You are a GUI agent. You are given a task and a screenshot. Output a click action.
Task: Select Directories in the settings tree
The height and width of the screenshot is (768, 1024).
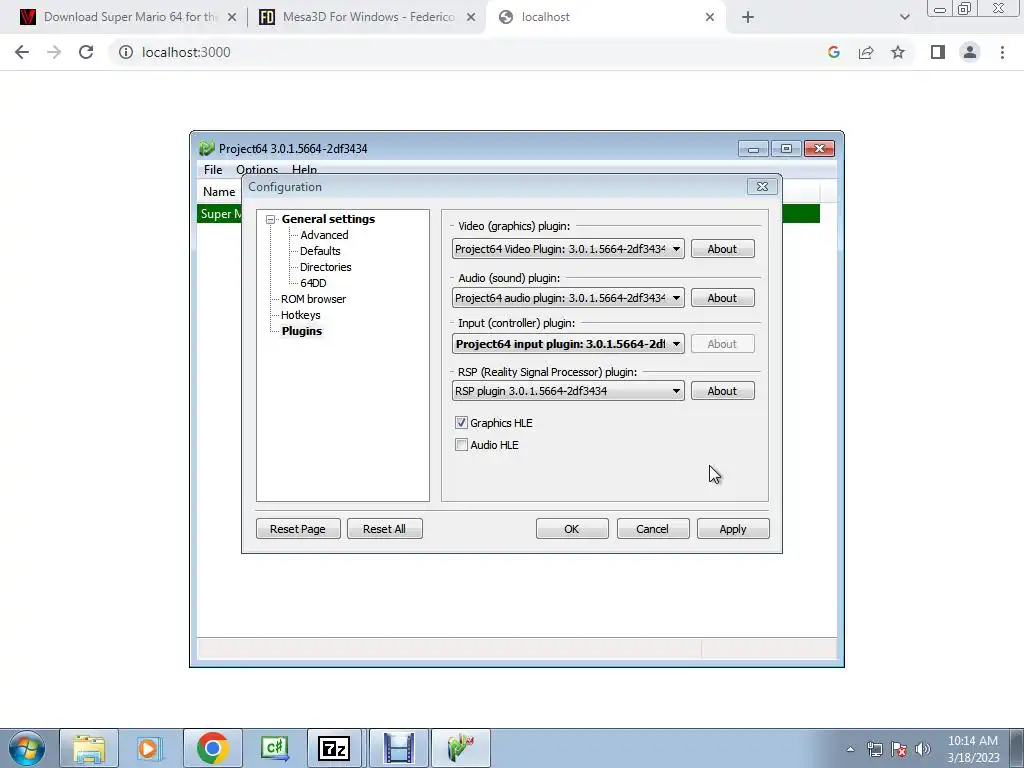point(325,267)
